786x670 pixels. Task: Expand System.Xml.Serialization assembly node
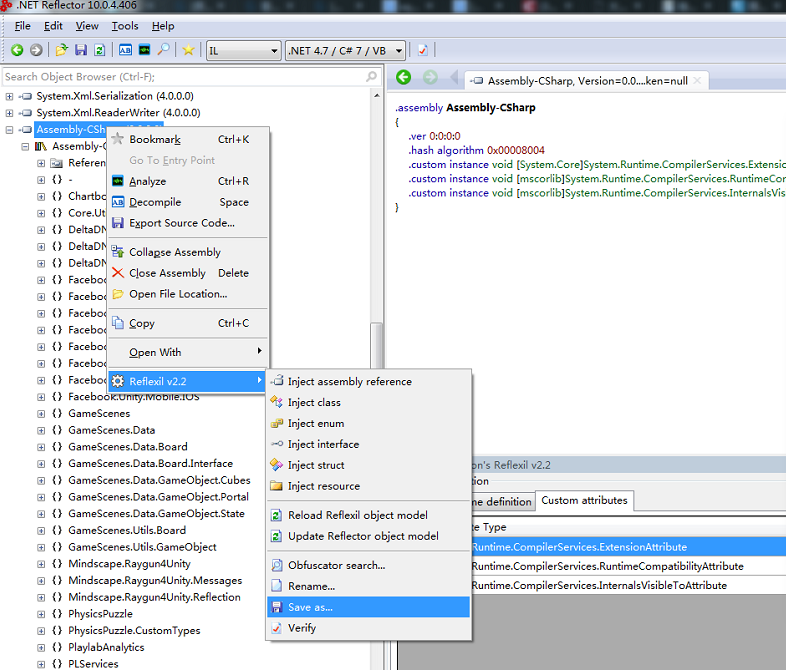tap(9, 96)
